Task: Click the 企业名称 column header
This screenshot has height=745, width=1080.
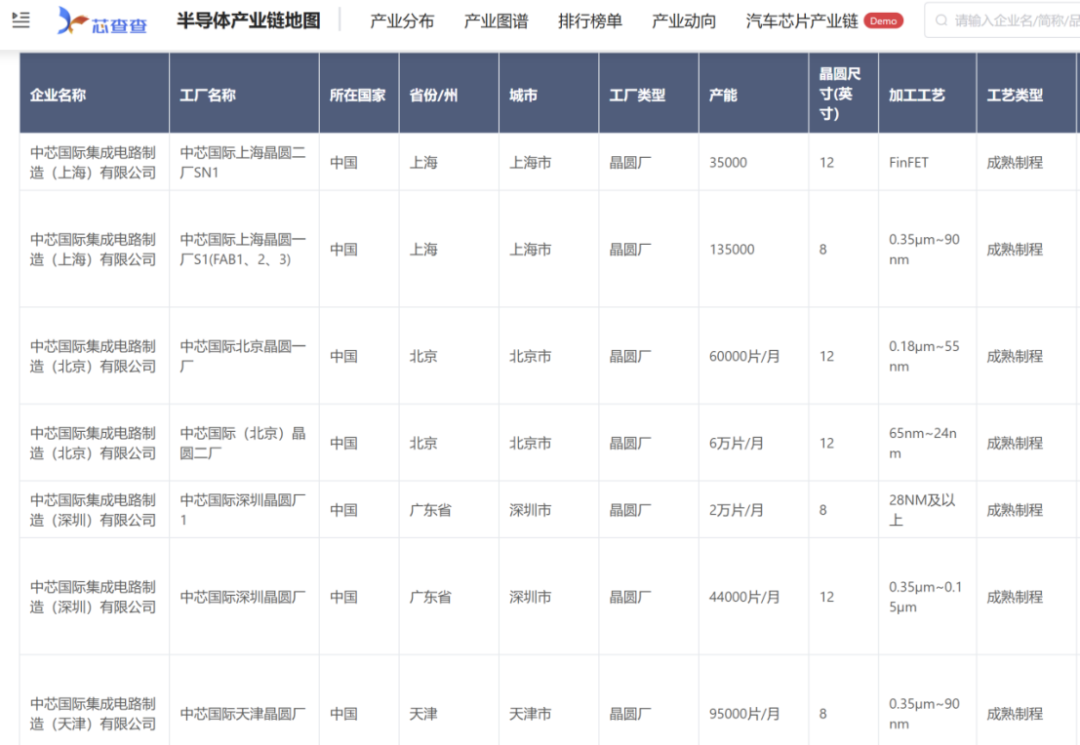Action: click(94, 93)
